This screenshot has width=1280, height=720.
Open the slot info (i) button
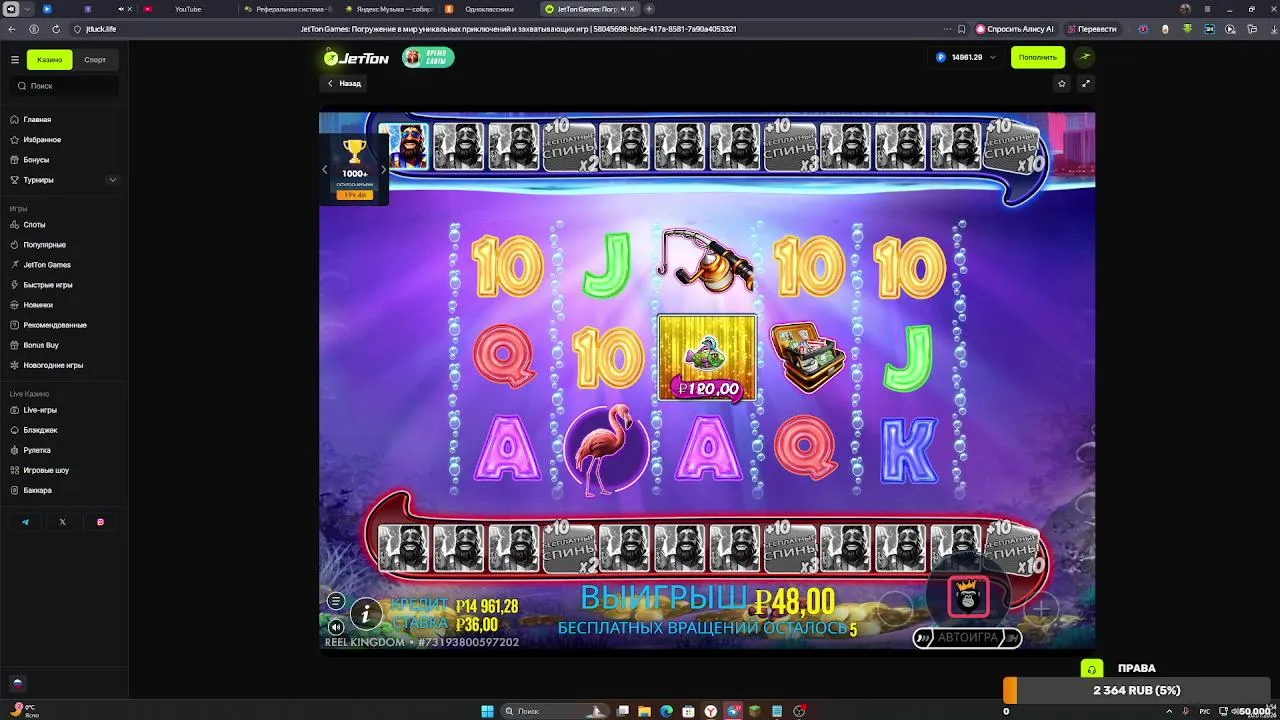366,614
